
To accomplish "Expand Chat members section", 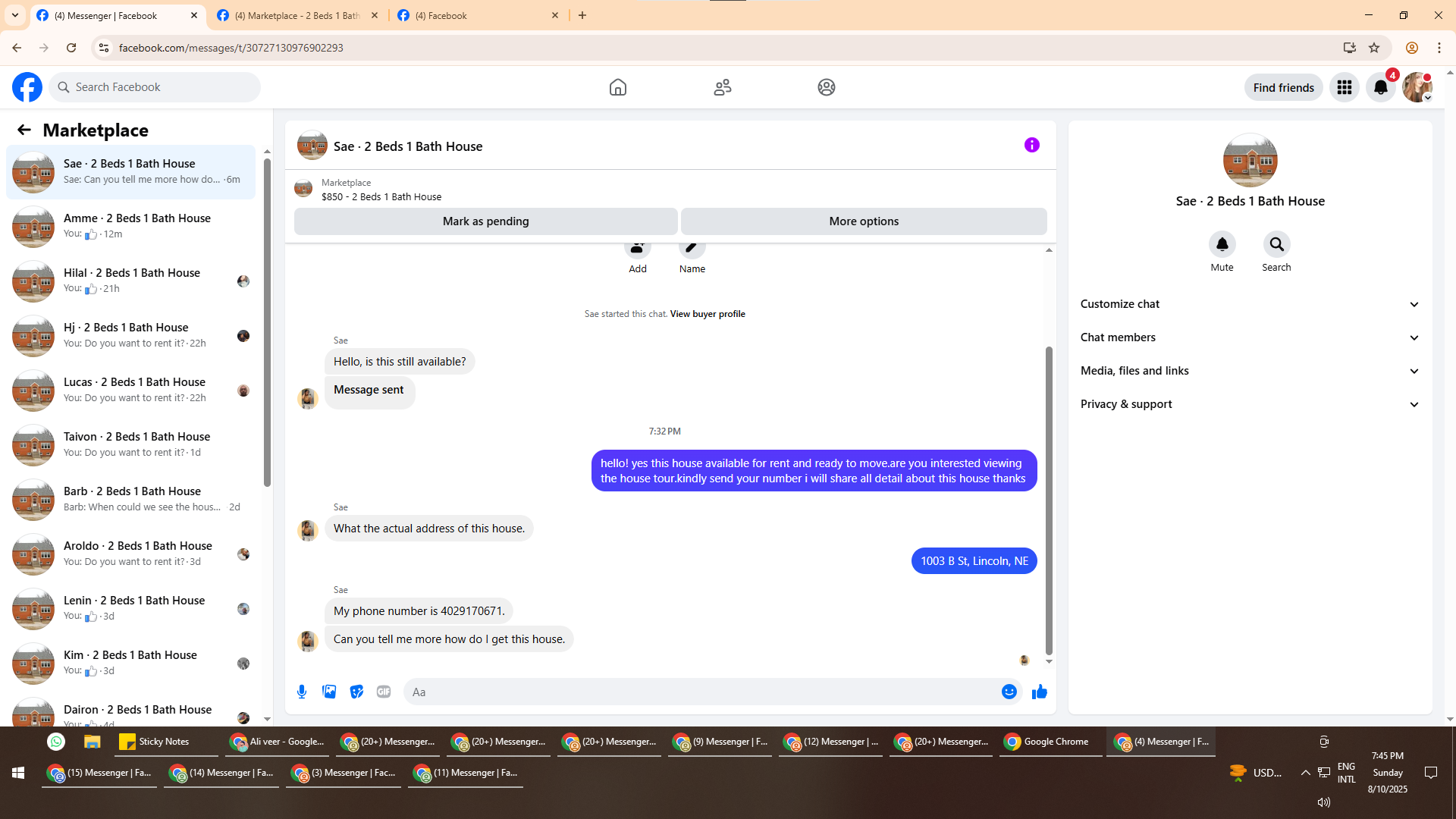I will (x=1249, y=337).
